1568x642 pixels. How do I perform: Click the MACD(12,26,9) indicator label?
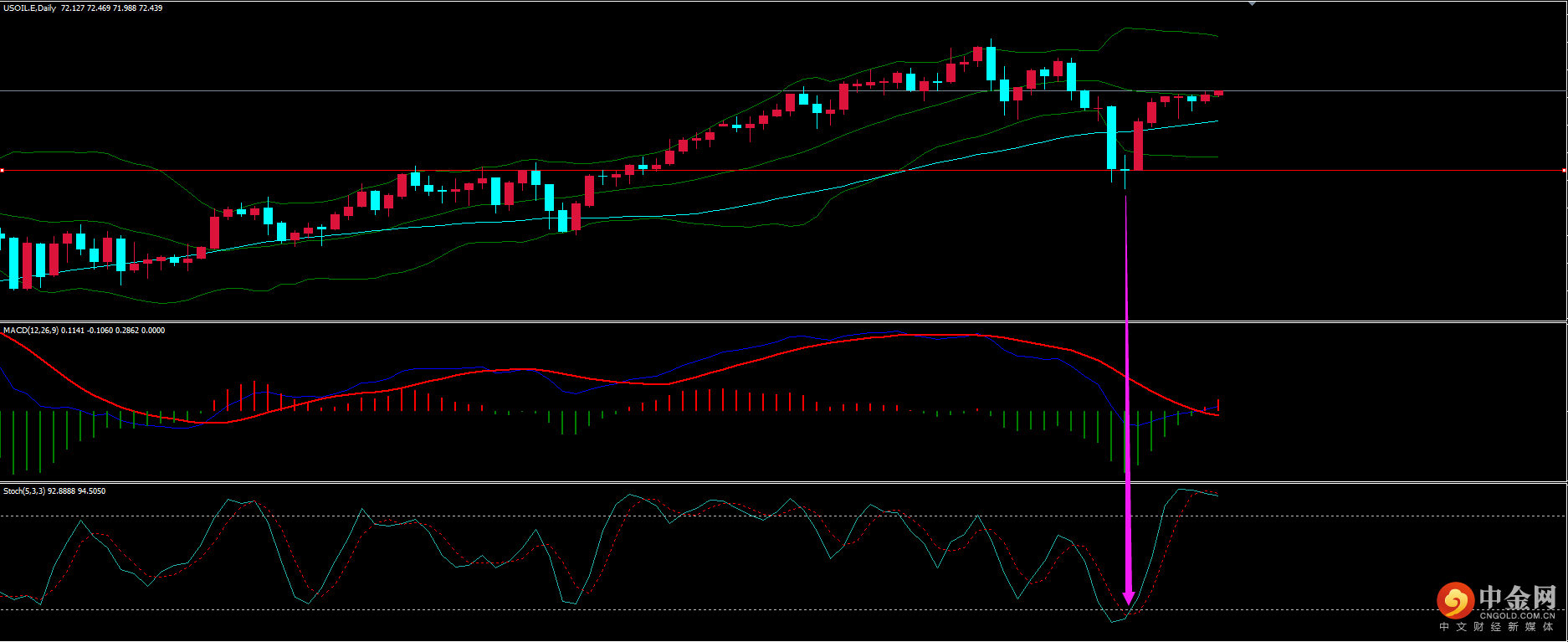31,331
